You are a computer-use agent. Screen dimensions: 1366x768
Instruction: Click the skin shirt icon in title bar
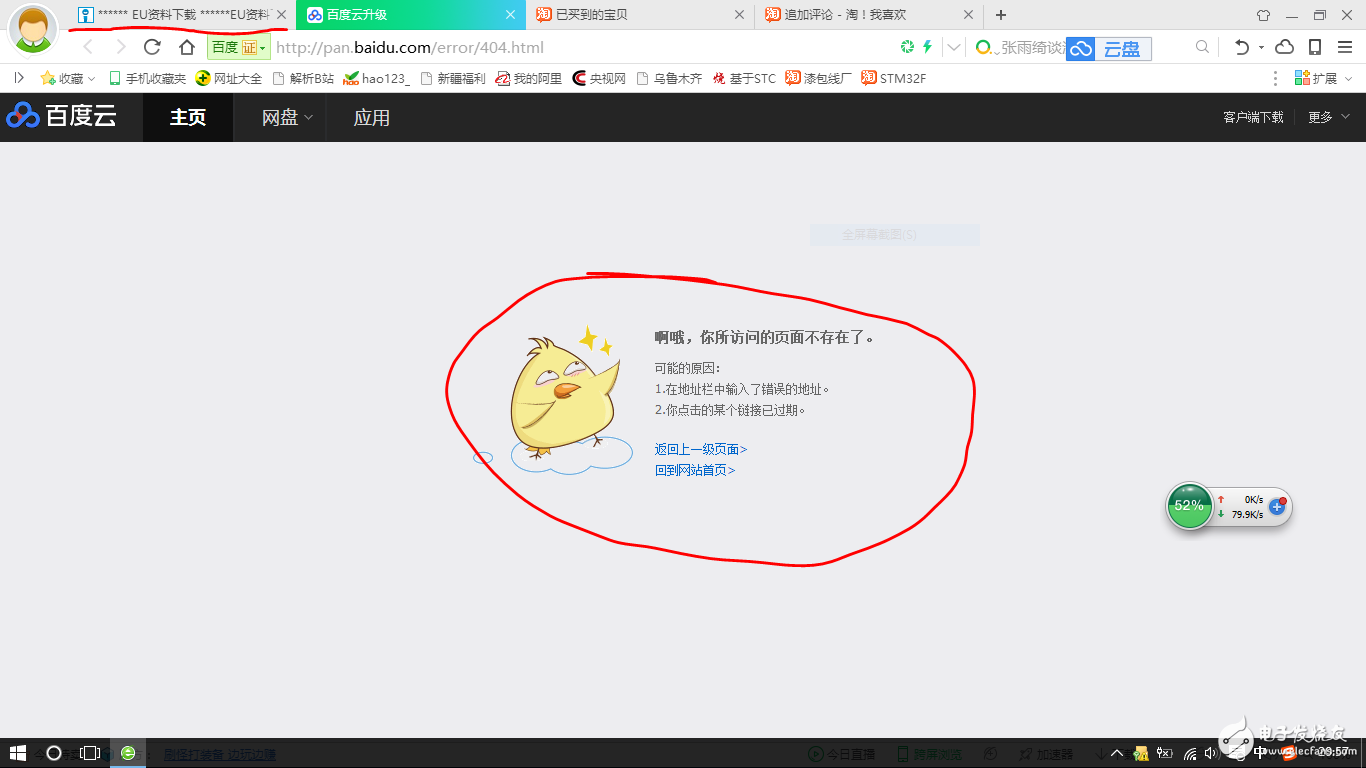tap(1263, 15)
